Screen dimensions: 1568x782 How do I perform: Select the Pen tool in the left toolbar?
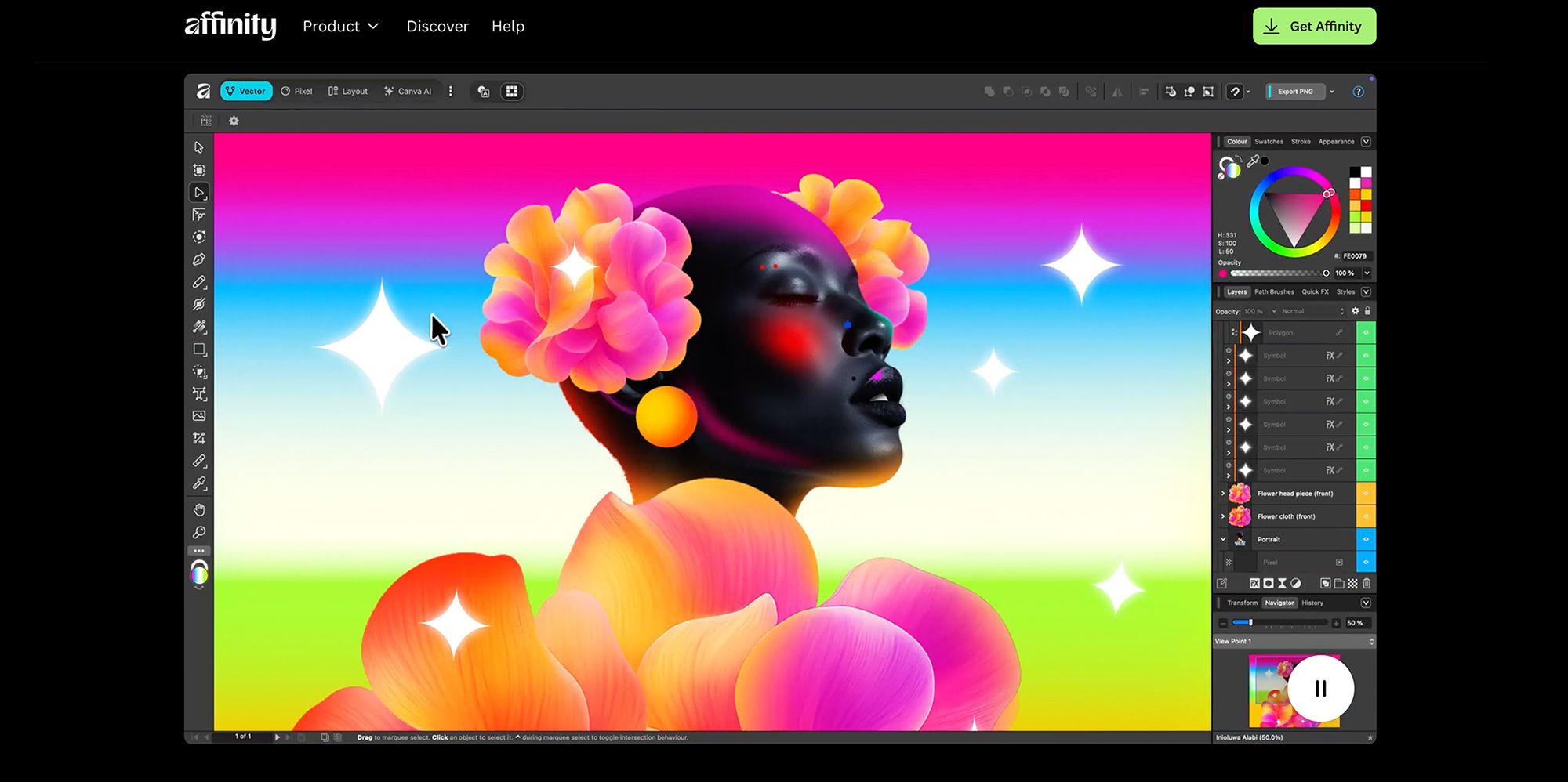[x=199, y=259]
